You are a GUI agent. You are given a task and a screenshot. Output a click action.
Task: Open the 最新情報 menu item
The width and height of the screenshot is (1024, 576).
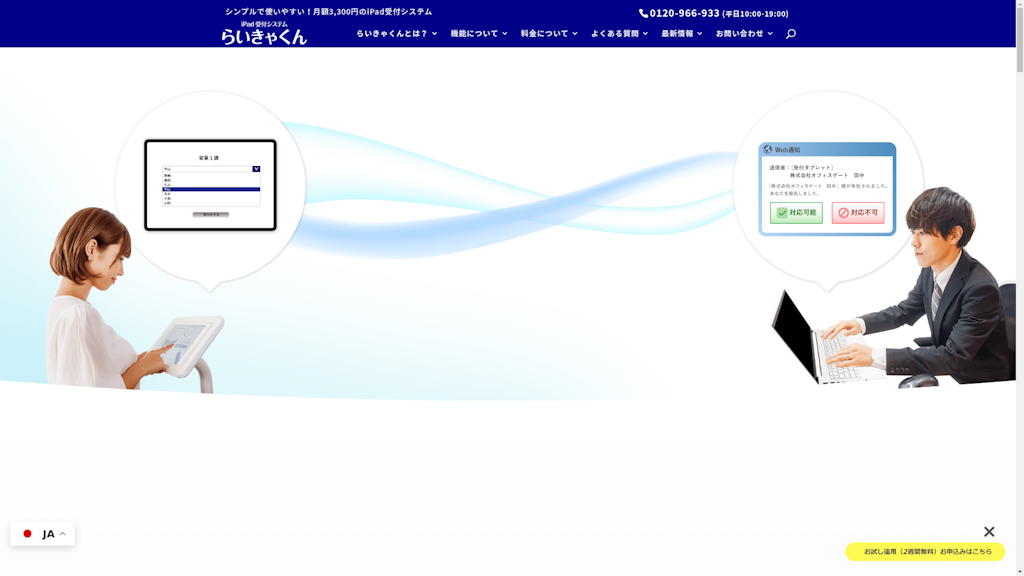681,34
